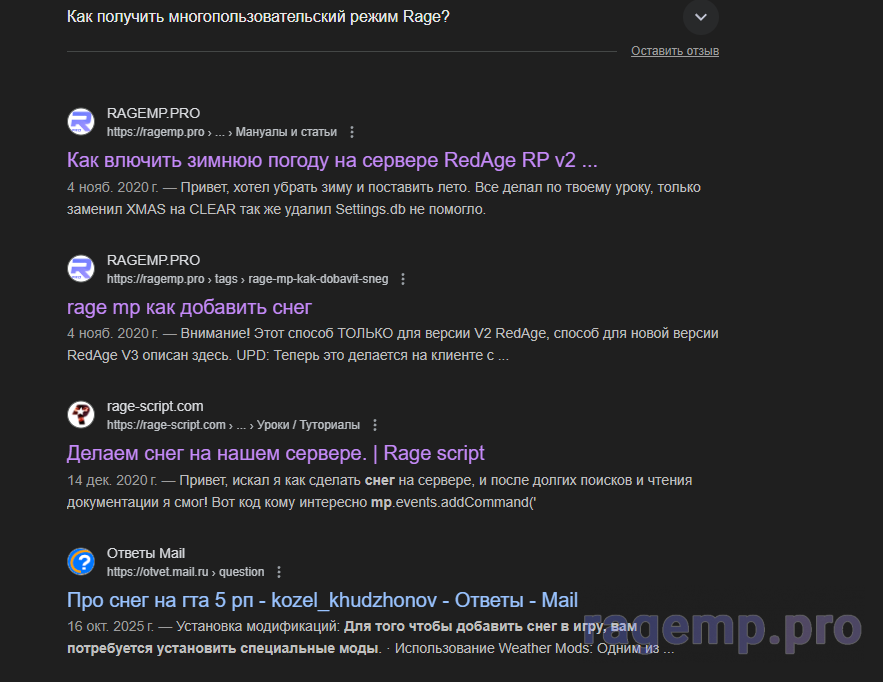Expand the question about Rage multiplayer mode using the chevron
This screenshot has height=682, width=883.
(x=700, y=17)
